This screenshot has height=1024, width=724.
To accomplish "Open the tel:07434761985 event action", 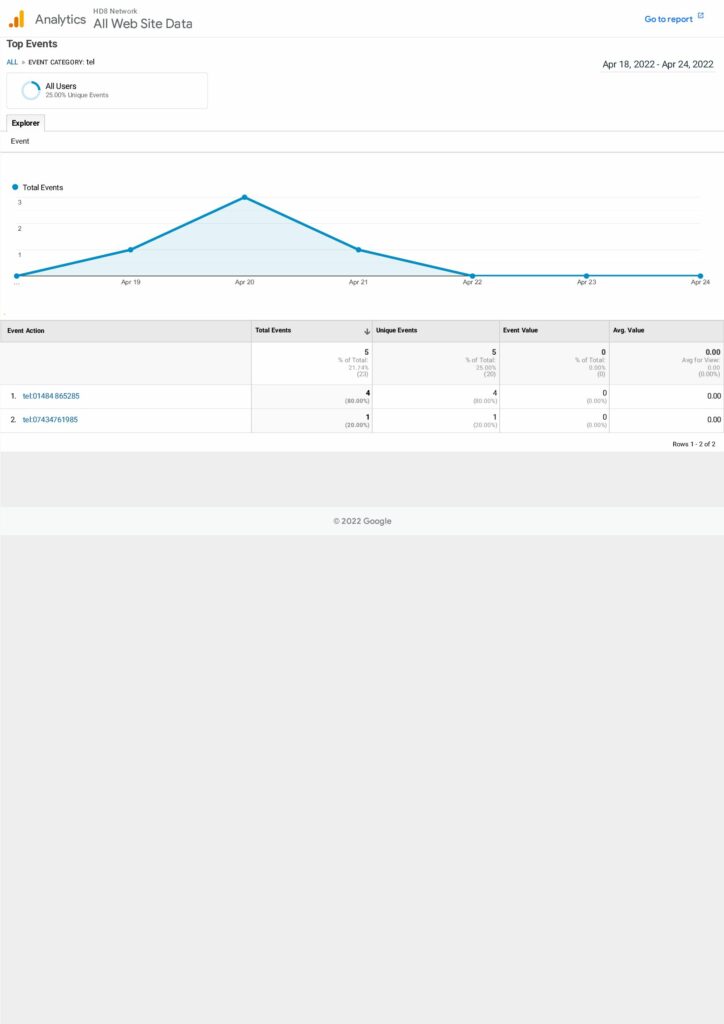I will coord(50,420).
